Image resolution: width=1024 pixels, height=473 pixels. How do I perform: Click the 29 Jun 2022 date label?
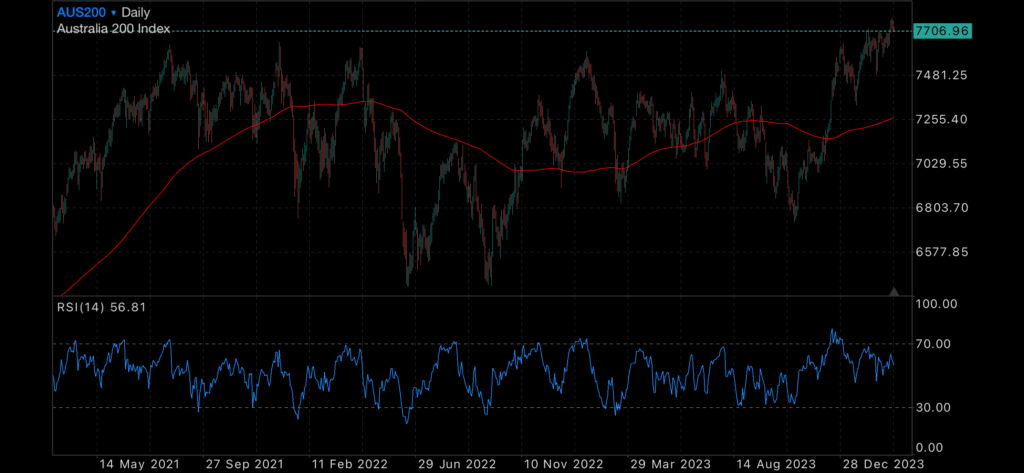click(457, 464)
